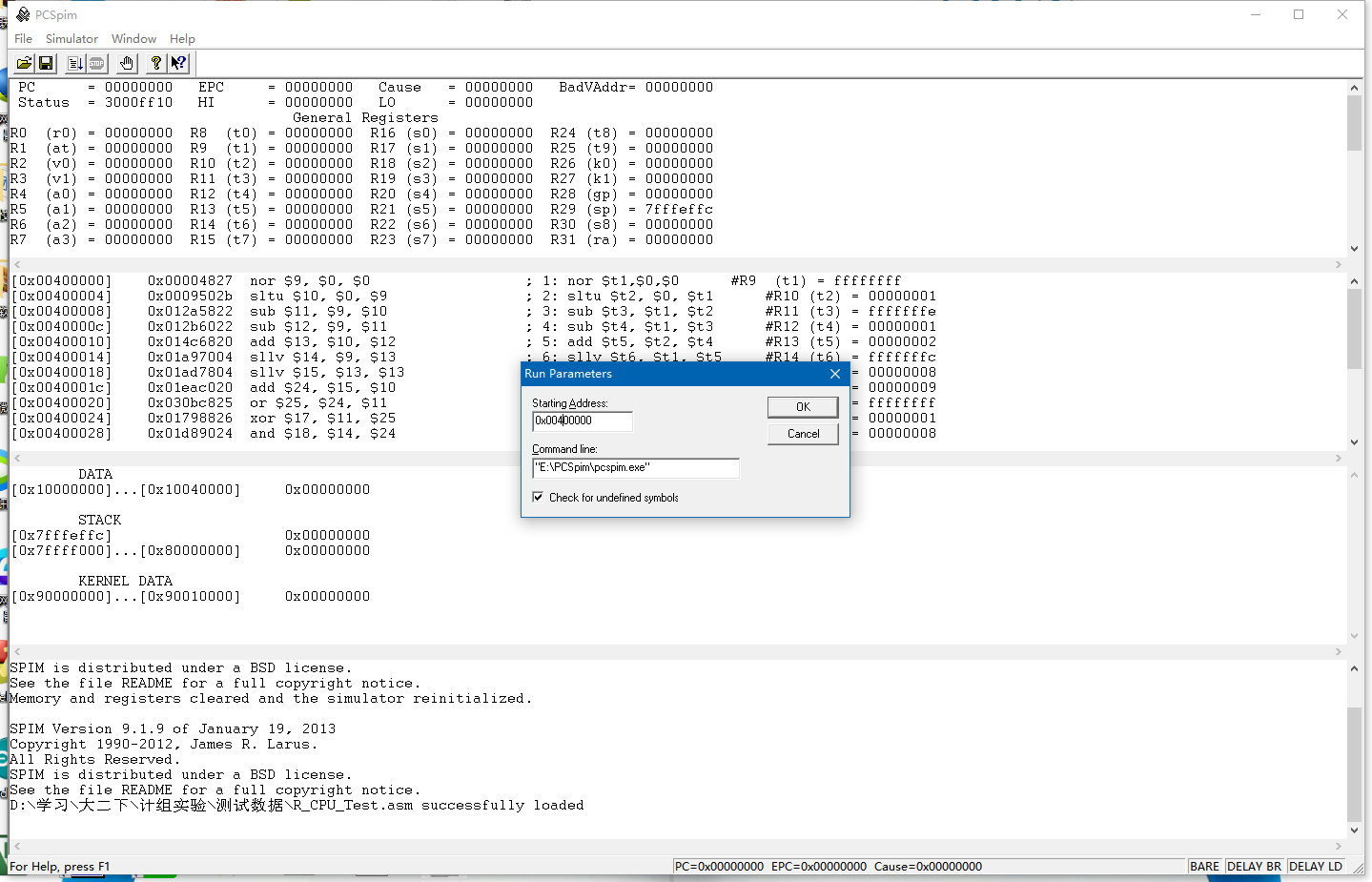The width and height of the screenshot is (1372, 882).
Task: Open the Help menu
Action: click(182, 39)
